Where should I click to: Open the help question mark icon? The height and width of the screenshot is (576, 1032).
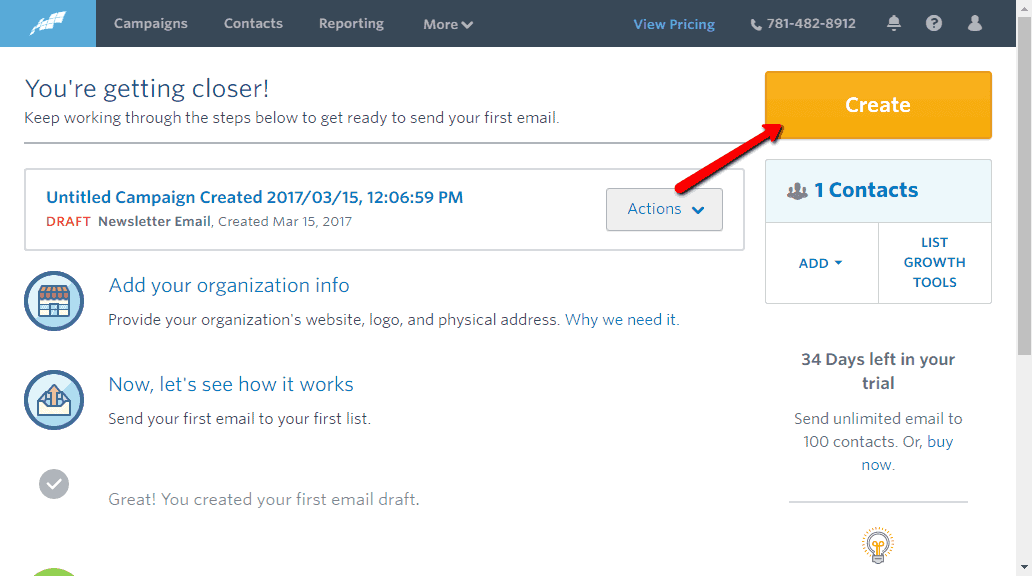pos(933,24)
